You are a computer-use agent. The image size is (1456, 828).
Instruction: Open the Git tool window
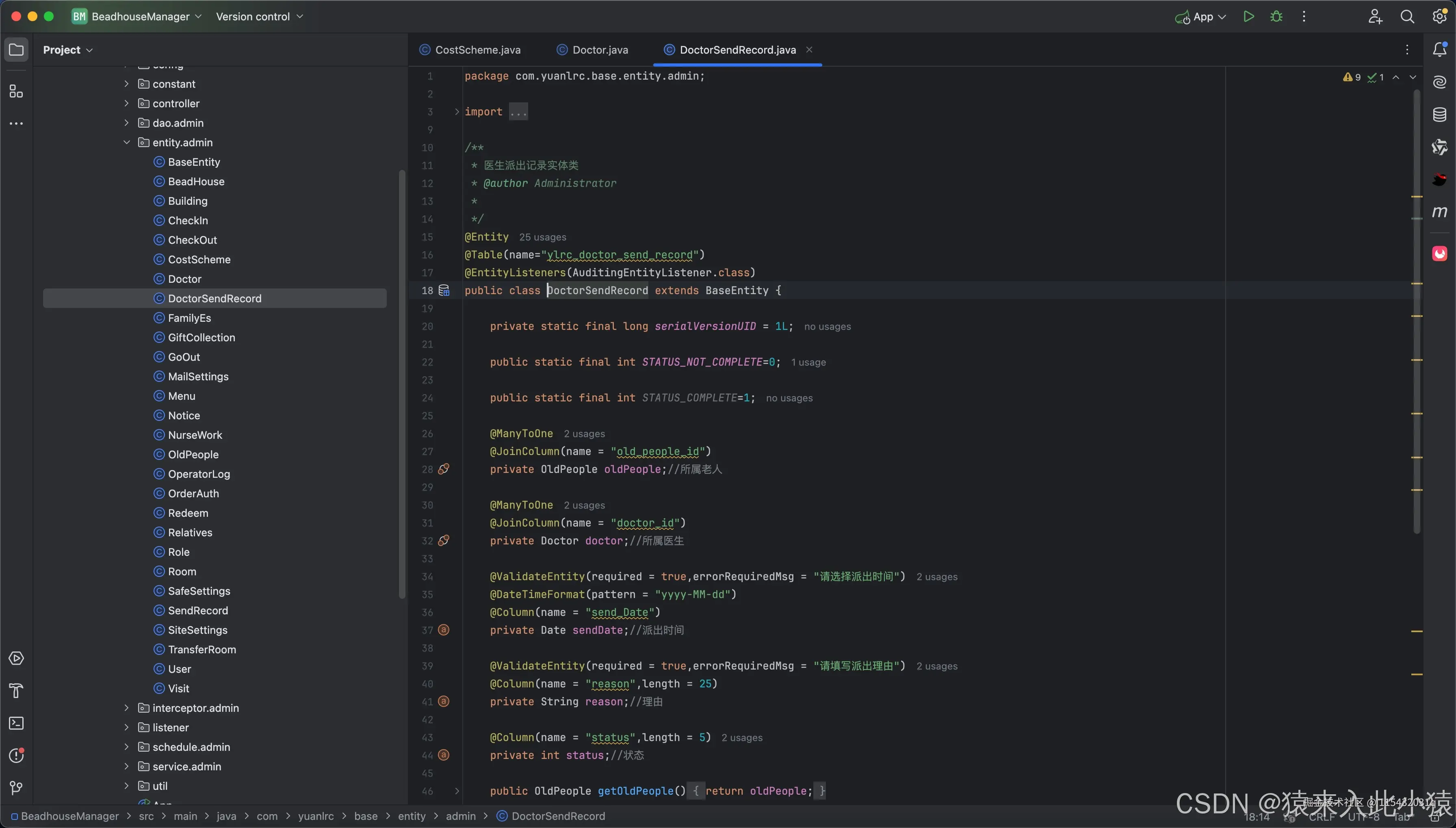(17, 788)
